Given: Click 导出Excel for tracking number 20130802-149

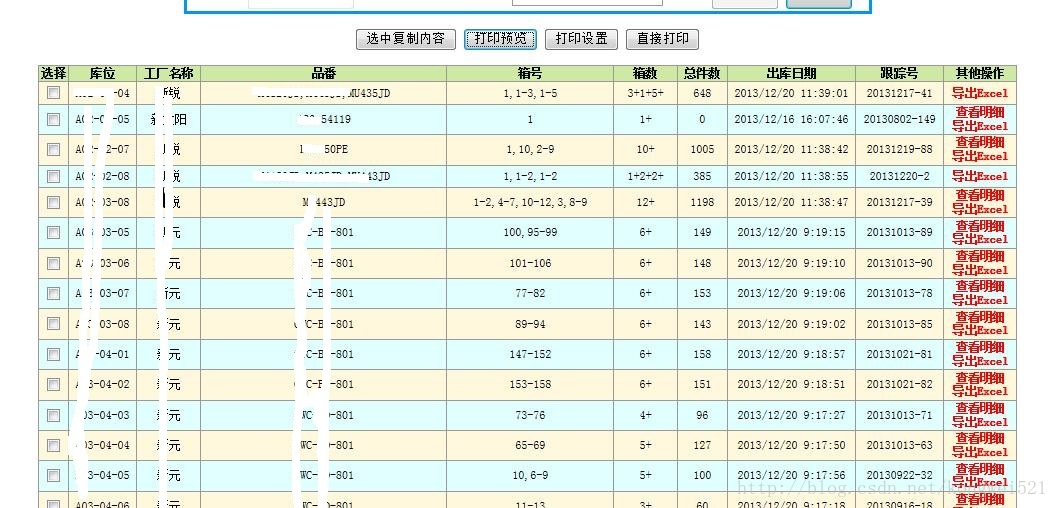Looking at the screenshot, I should click(980, 126).
